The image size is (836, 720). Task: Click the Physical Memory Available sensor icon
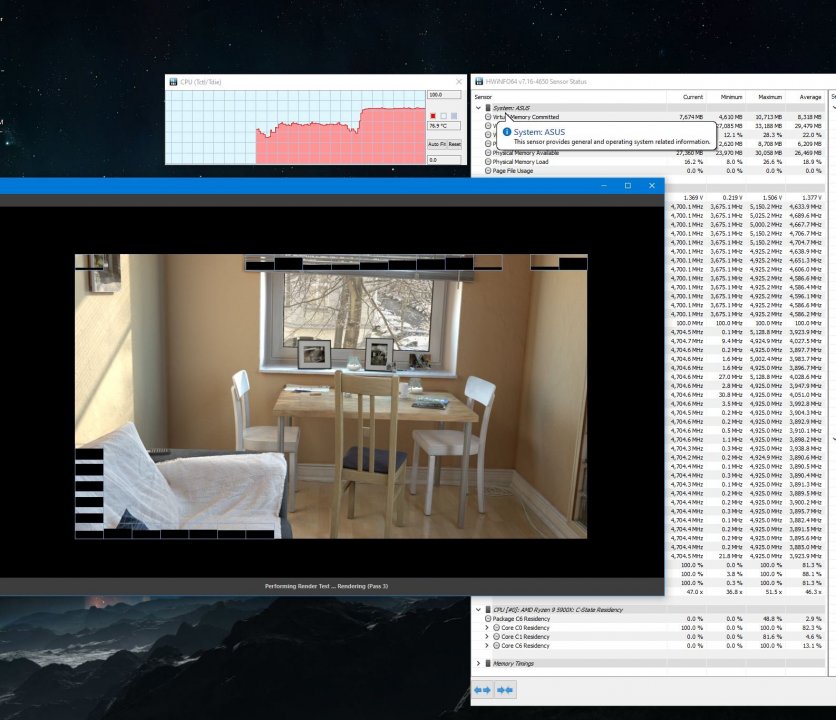click(488, 153)
